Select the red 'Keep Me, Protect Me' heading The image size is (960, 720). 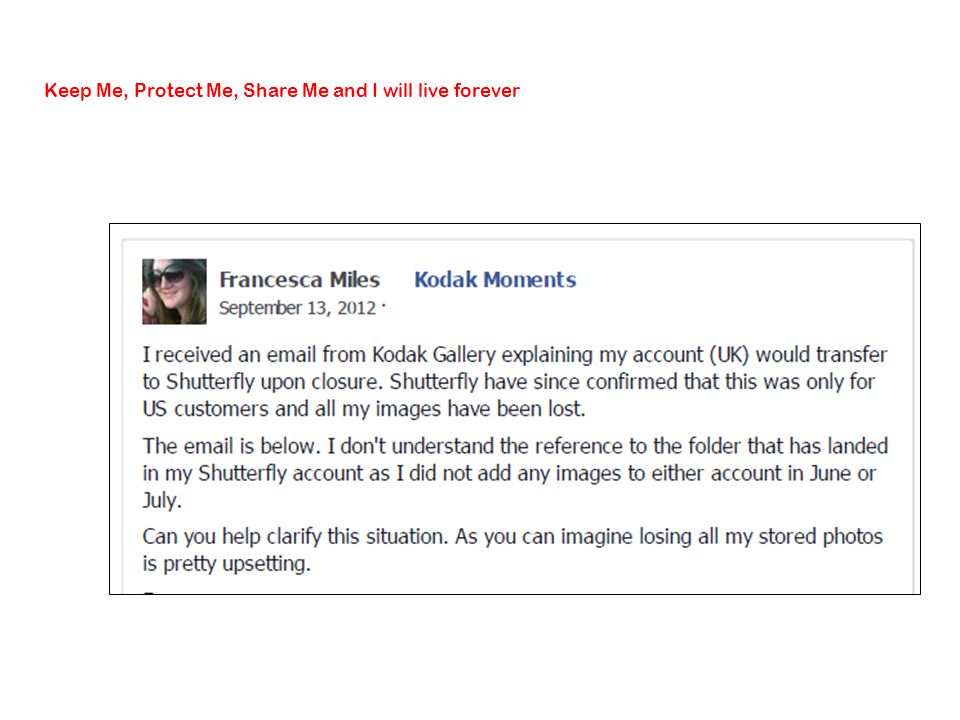282,91
